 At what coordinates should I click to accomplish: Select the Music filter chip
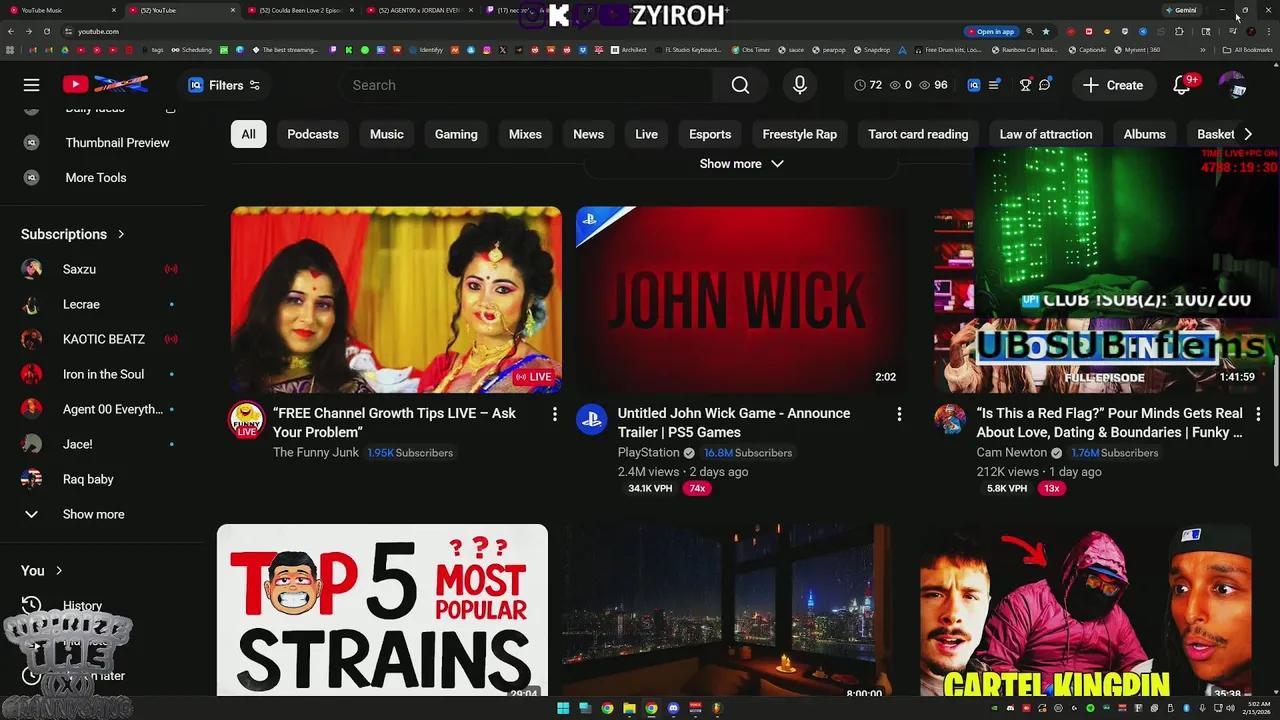point(387,134)
